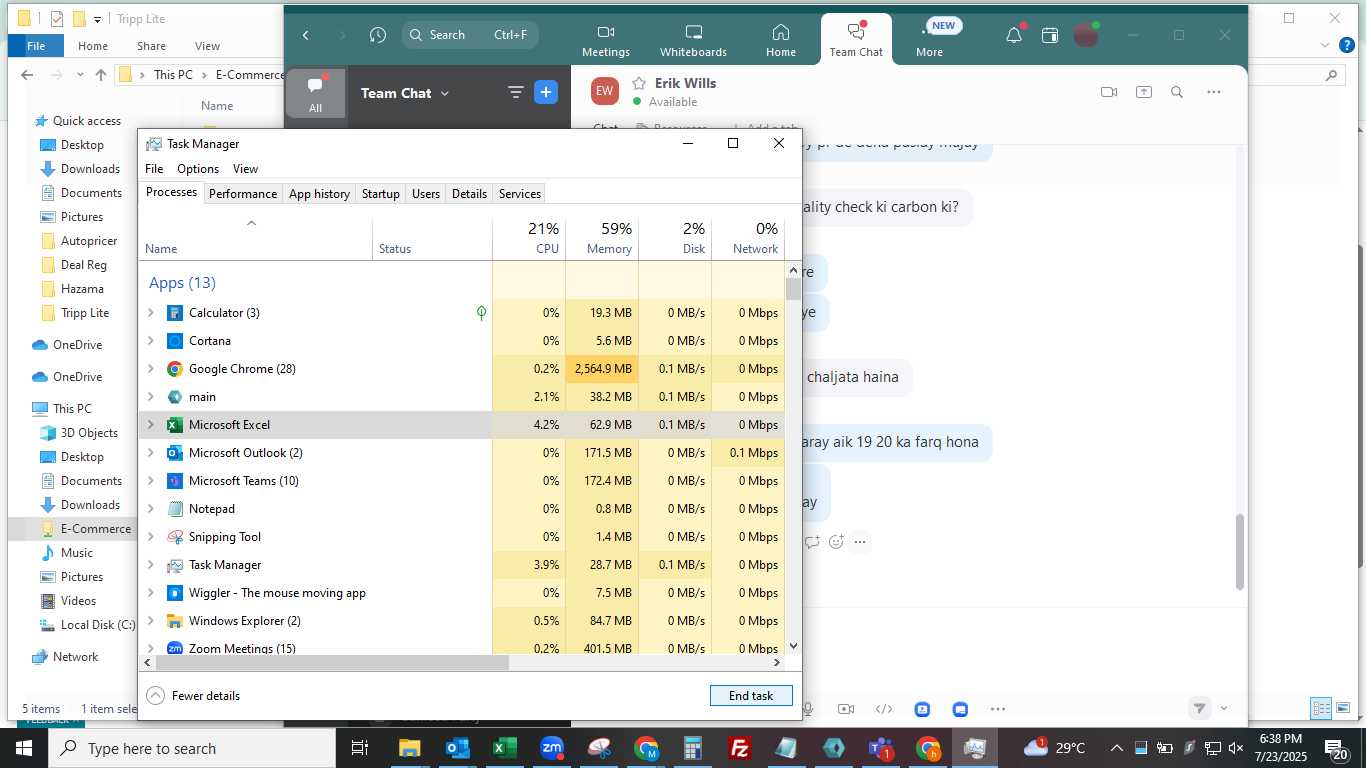Switch to the Zoom Meetings tab

[606, 40]
